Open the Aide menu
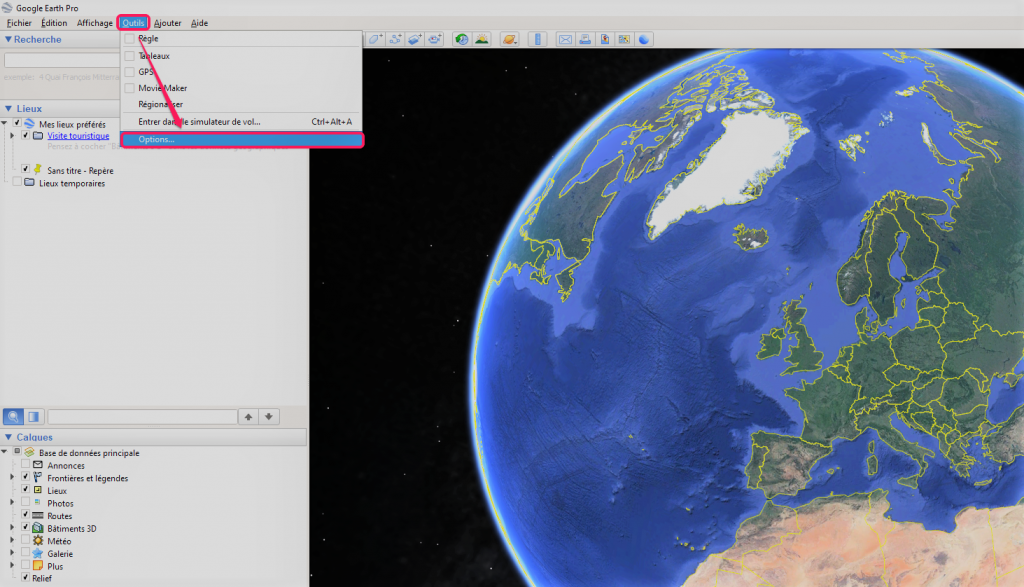 tap(199, 23)
